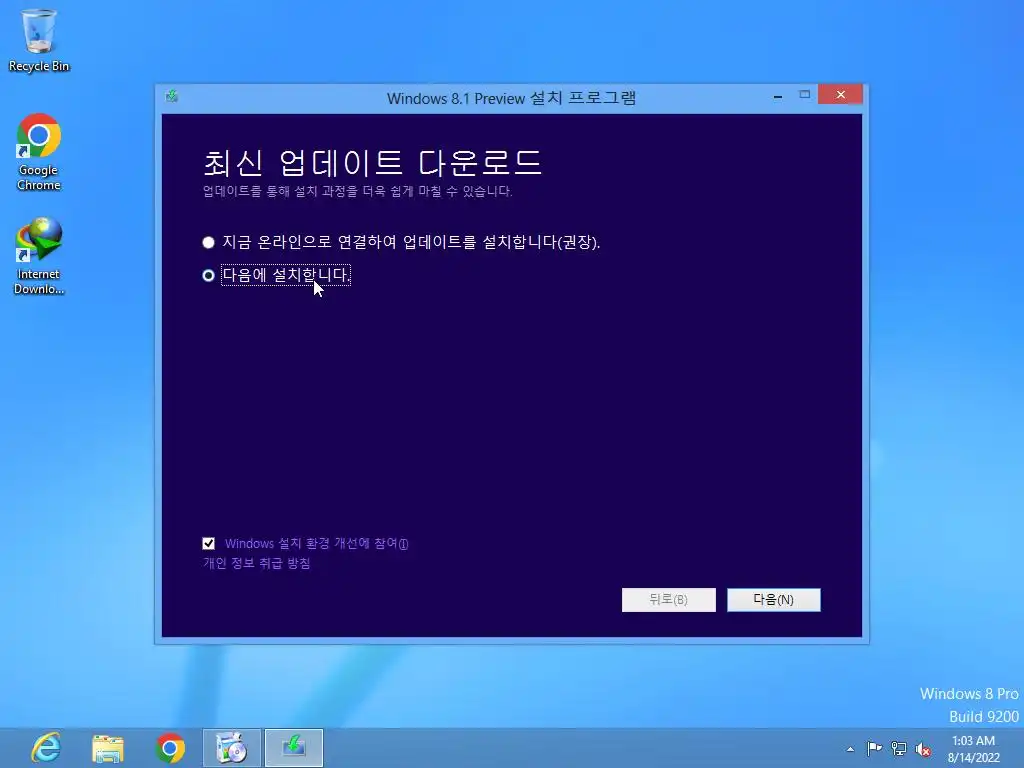Open the clock showing 1:03 AM

tap(974, 749)
